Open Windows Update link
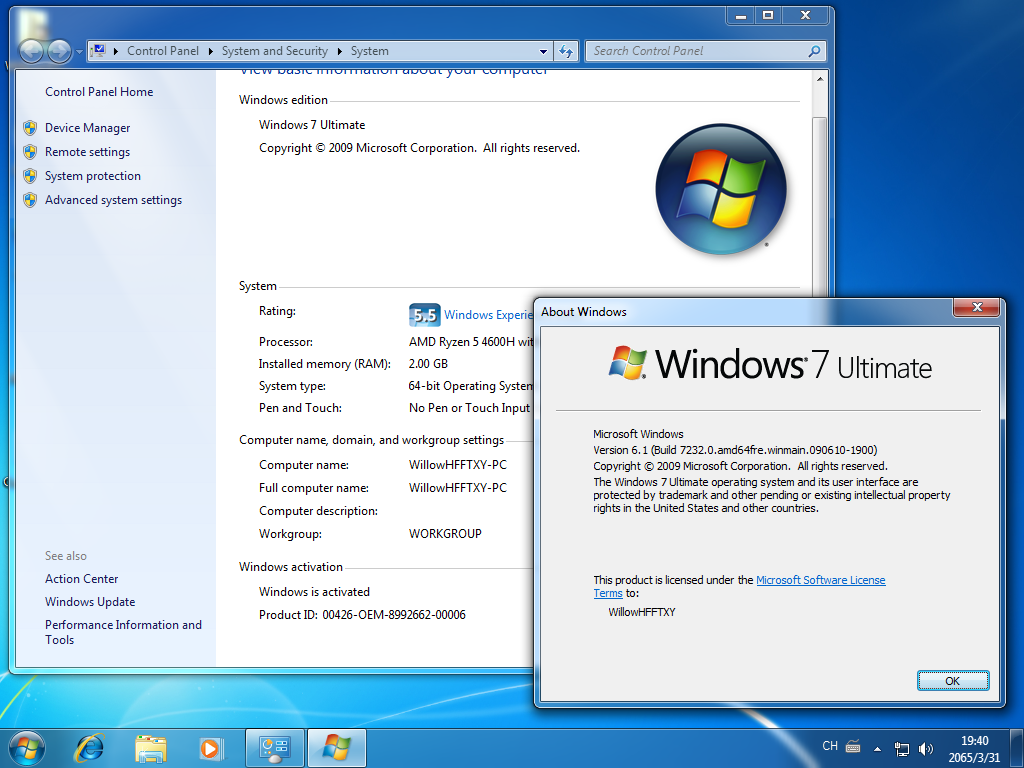Viewport: 1024px width, 768px height. pos(90,602)
